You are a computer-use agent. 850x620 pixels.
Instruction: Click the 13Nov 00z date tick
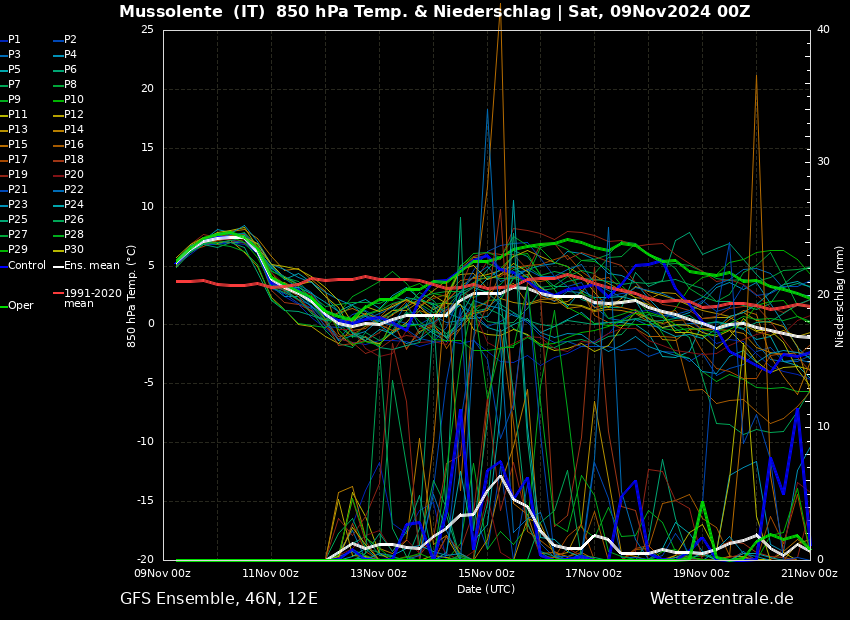[378, 573]
